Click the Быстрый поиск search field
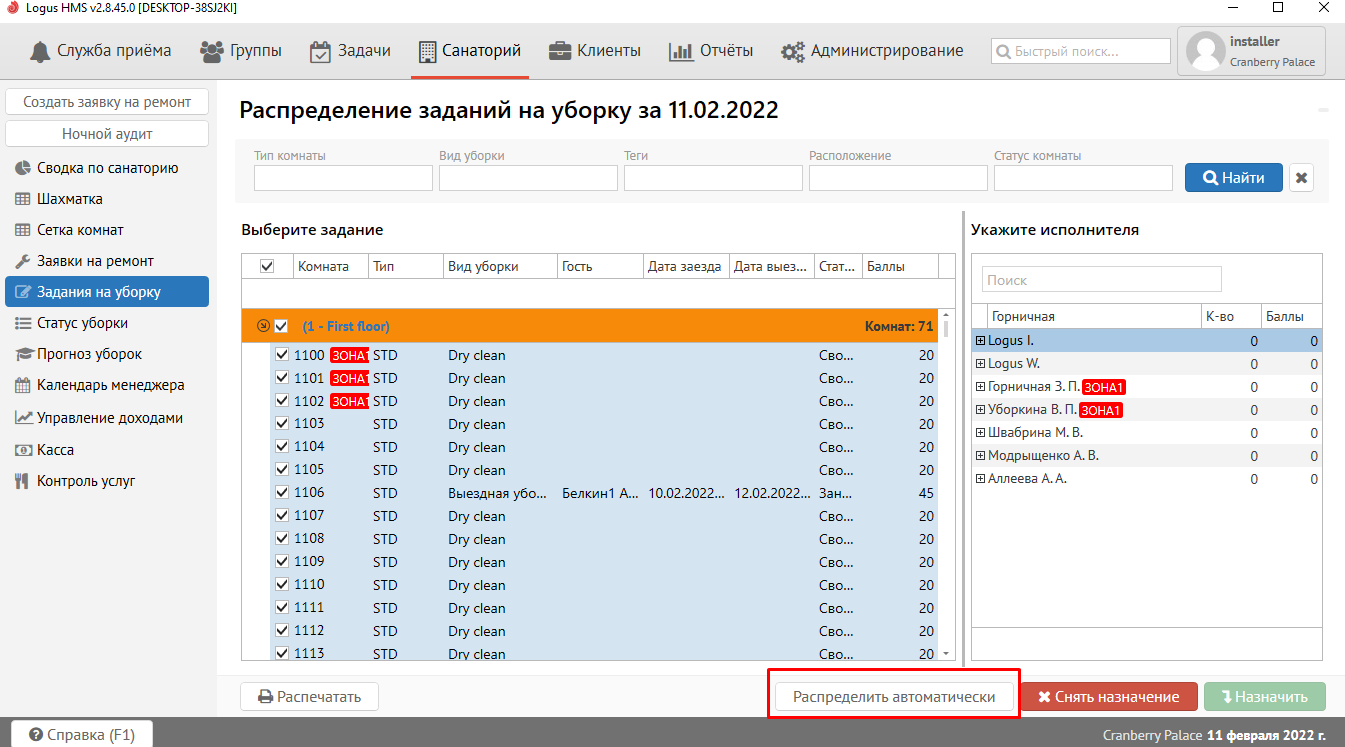The width and height of the screenshot is (1345, 747). pos(1080,51)
